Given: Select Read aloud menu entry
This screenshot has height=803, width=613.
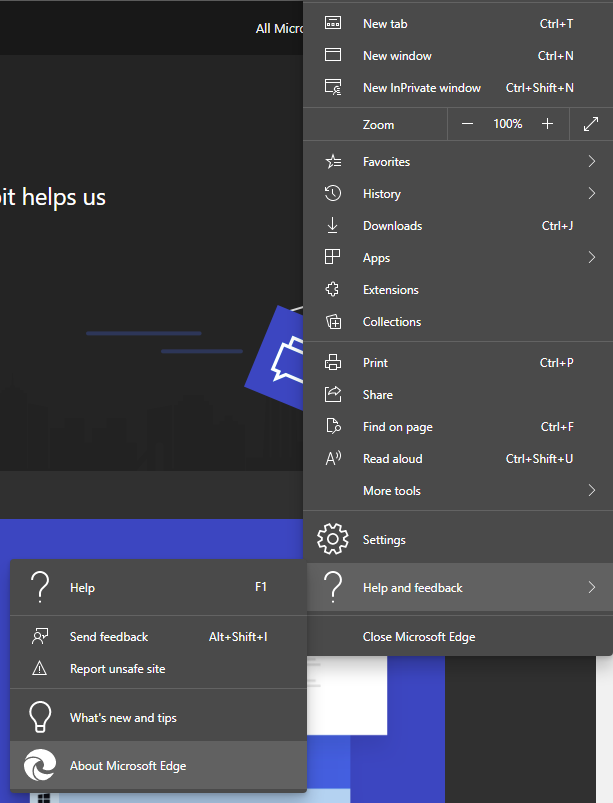Looking at the screenshot, I should click(x=458, y=458).
